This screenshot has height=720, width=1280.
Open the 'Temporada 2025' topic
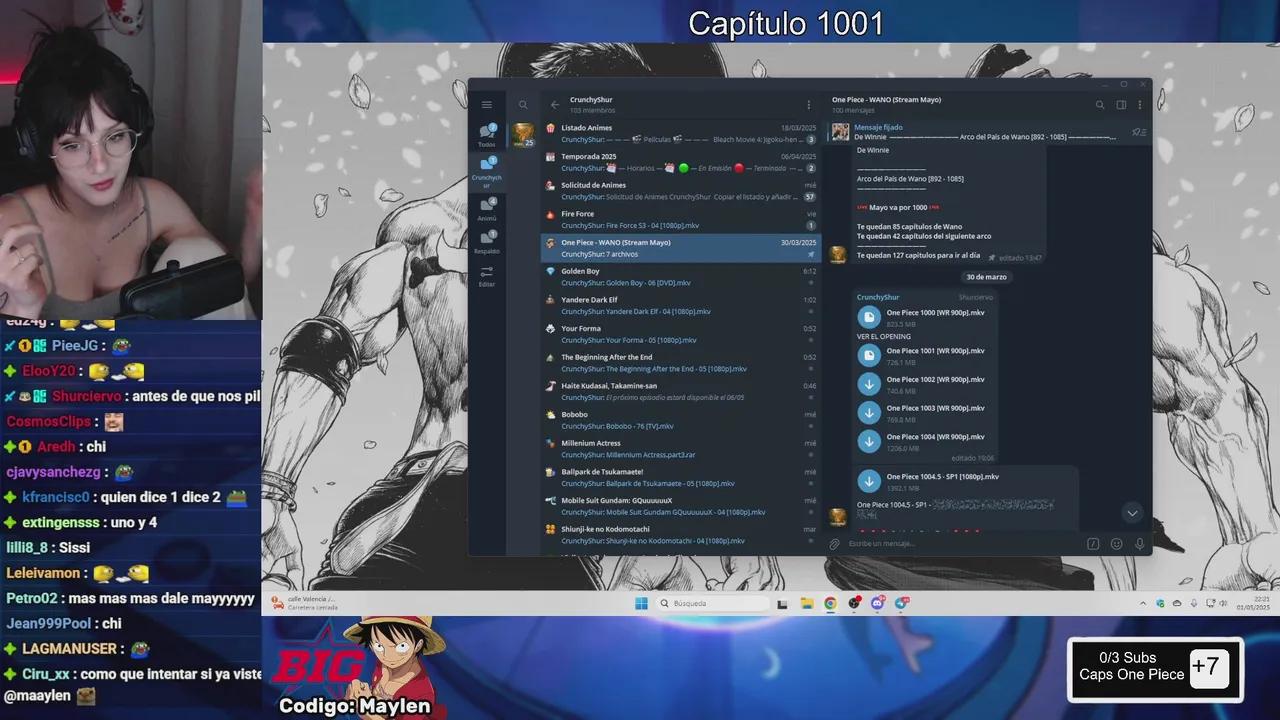pyautogui.click(x=680, y=162)
